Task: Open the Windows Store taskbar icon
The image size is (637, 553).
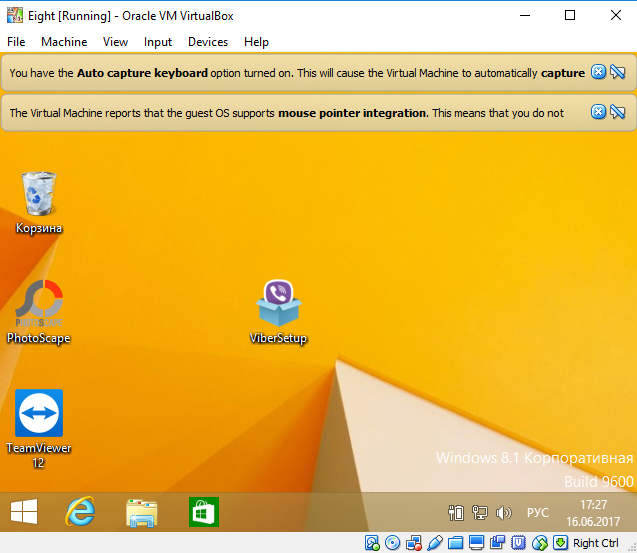Action: point(204,512)
